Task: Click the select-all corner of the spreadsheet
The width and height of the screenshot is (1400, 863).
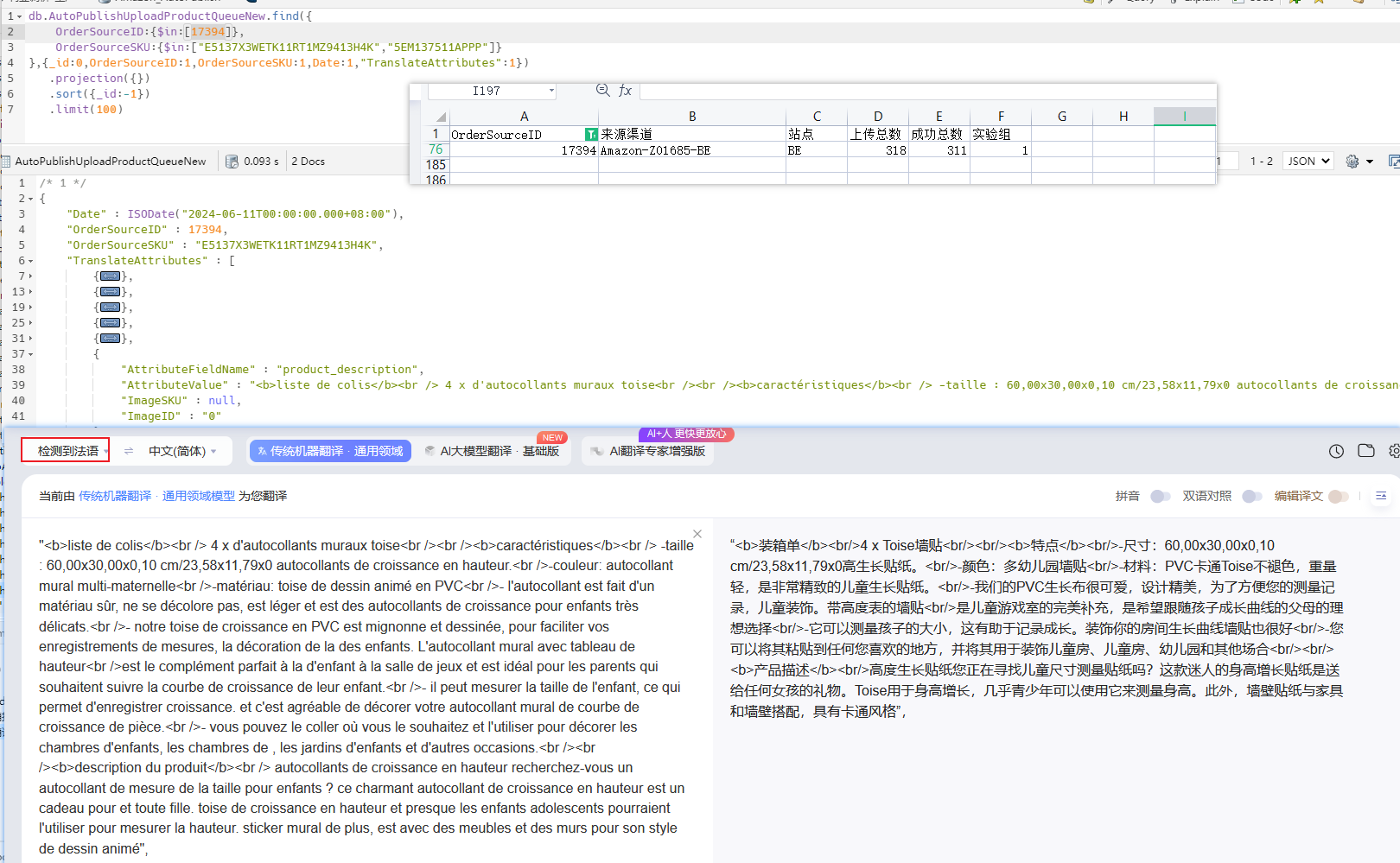Action: [x=440, y=117]
